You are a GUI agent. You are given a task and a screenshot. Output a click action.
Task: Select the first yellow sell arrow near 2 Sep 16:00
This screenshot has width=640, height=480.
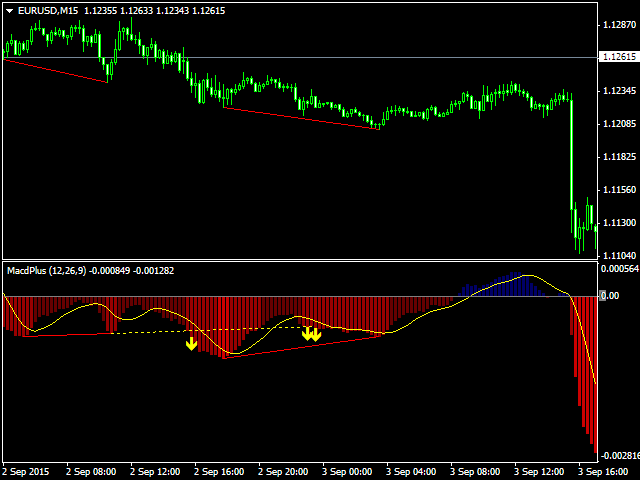[191, 344]
